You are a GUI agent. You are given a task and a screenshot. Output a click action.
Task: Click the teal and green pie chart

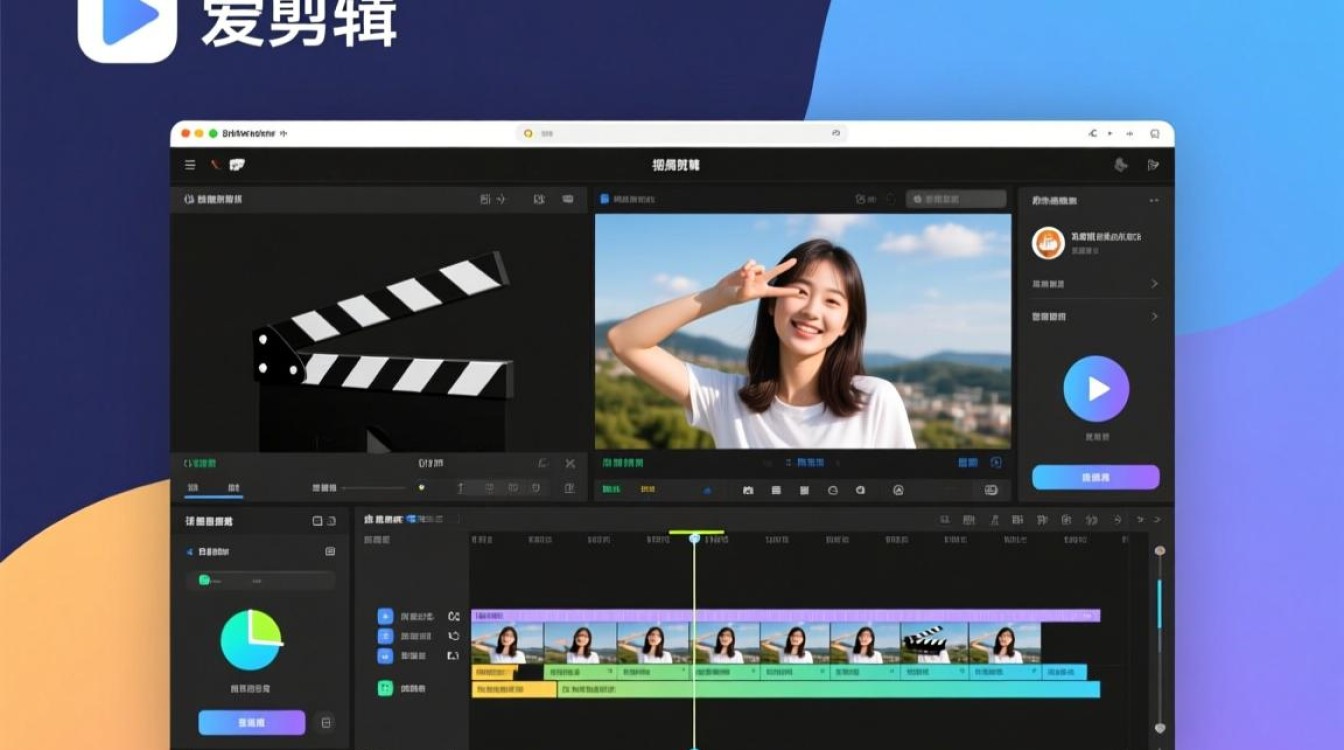coord(251,640)
